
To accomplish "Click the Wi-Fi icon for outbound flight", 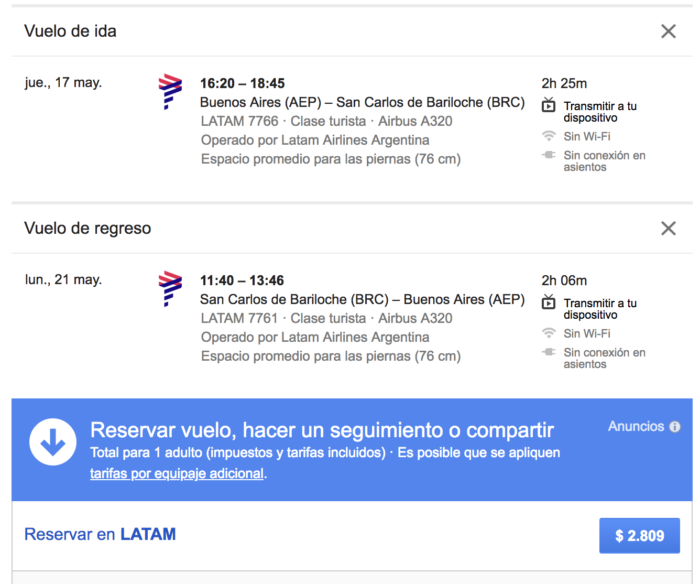I will (548, 136).
